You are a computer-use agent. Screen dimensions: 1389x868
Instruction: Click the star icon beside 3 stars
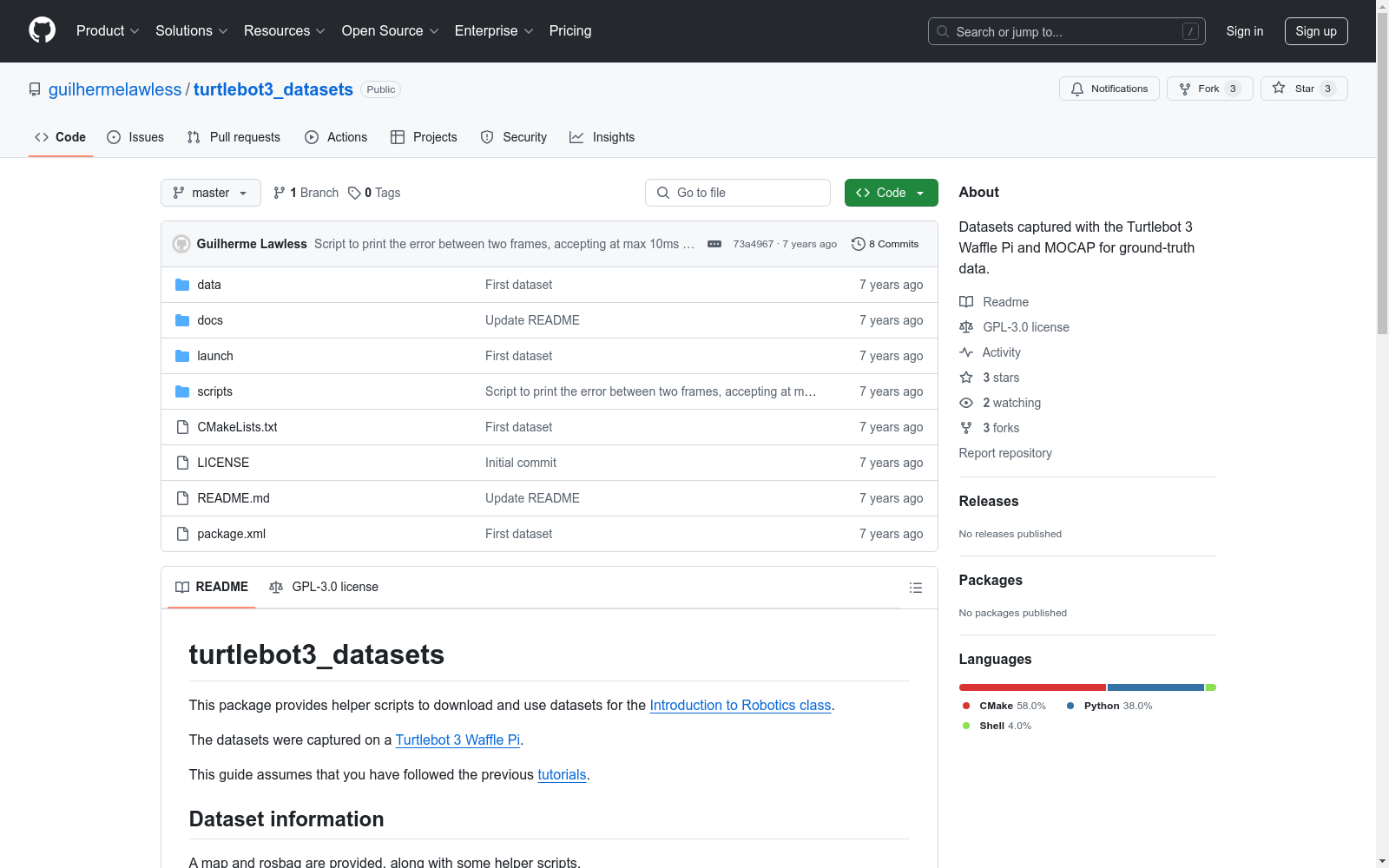[x=966, y=378]
